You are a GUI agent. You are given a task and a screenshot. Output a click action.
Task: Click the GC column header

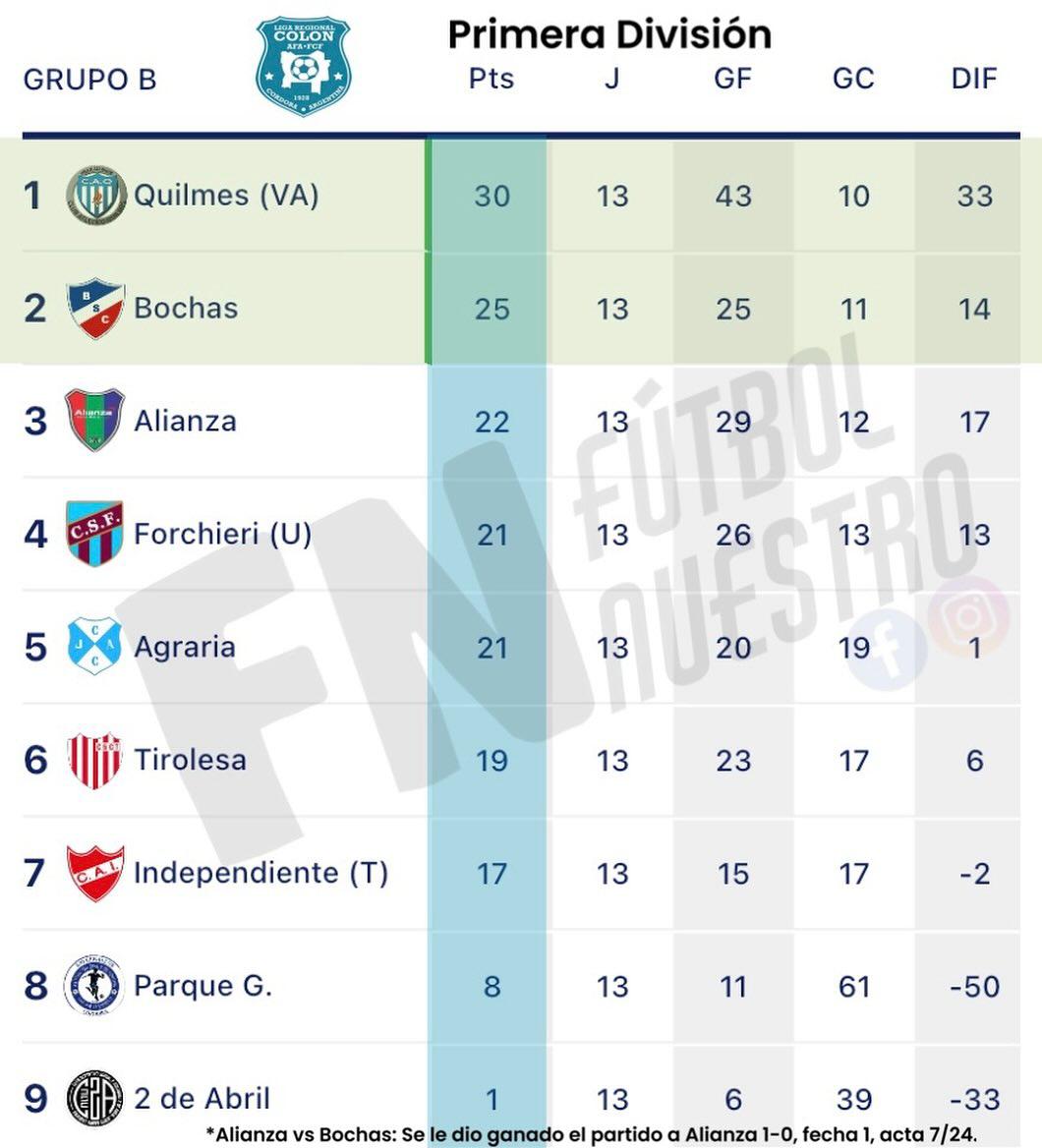pyautogui.click(x=852, y=79)
